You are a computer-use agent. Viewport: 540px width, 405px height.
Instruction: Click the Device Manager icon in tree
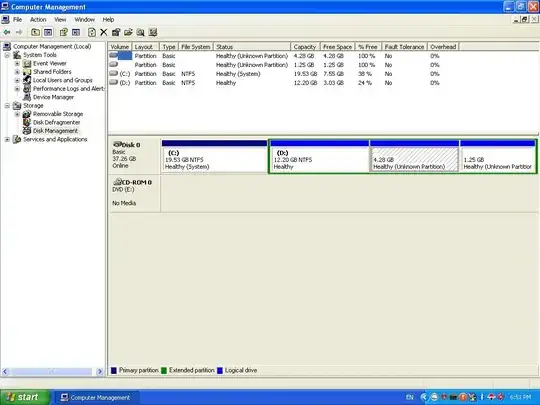(27, 97)
